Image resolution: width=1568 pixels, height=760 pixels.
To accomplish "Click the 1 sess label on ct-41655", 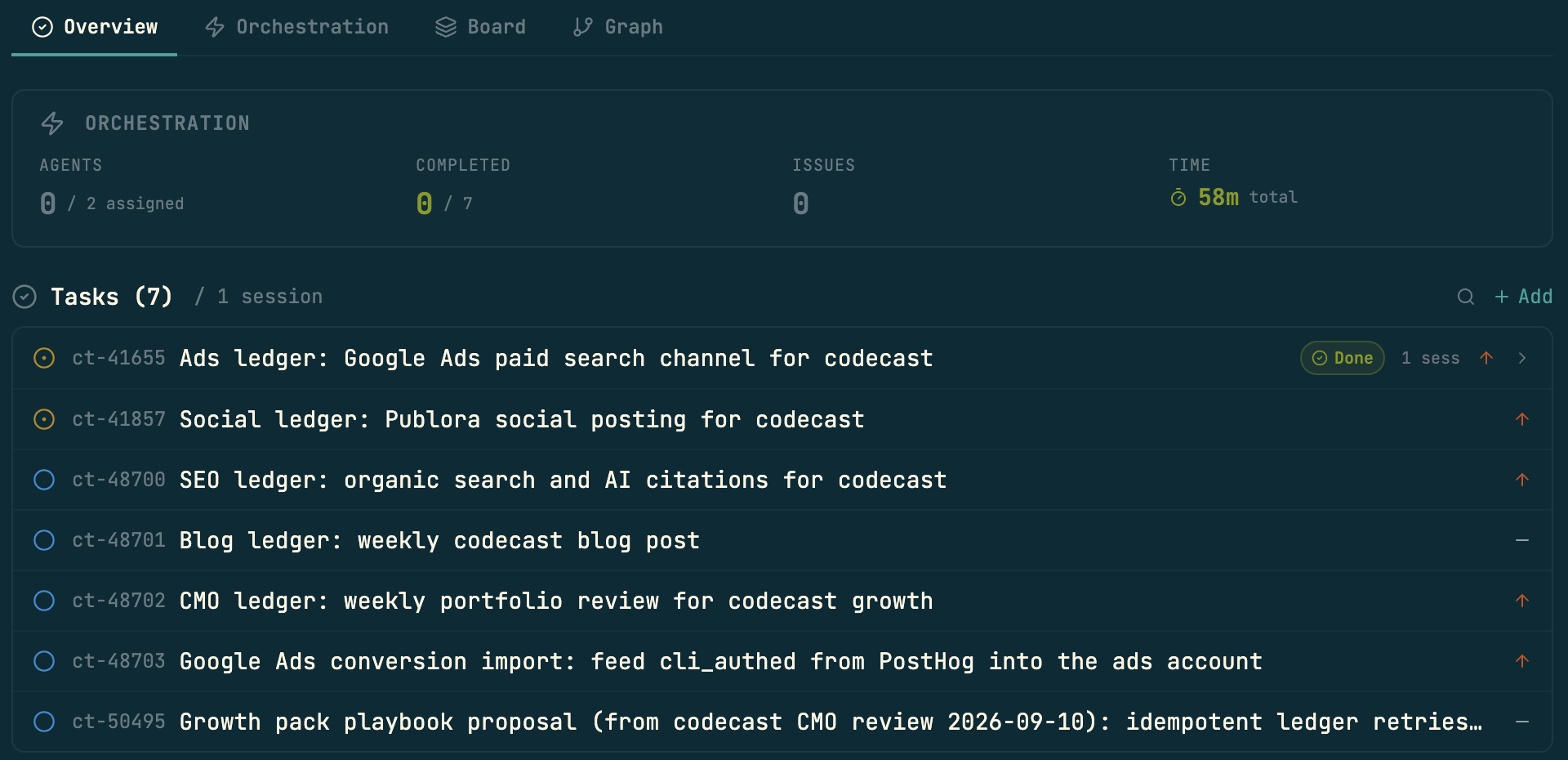I will 1430,358.
